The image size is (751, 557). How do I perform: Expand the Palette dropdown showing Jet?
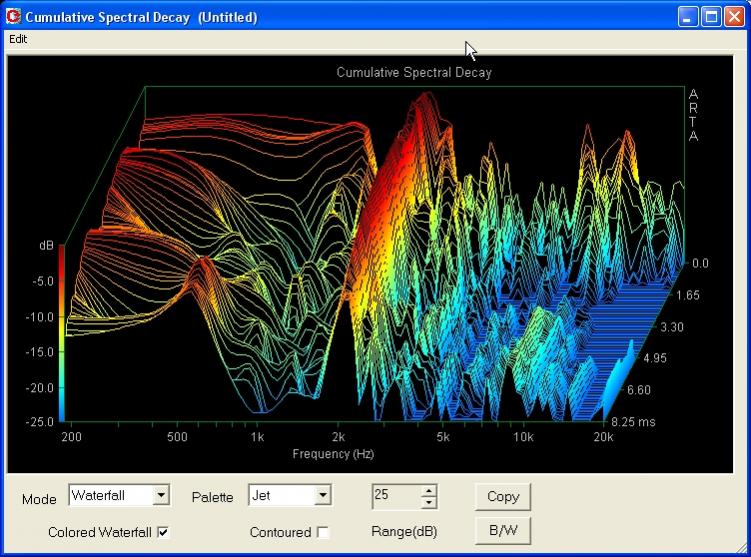[x=321, y=495]
